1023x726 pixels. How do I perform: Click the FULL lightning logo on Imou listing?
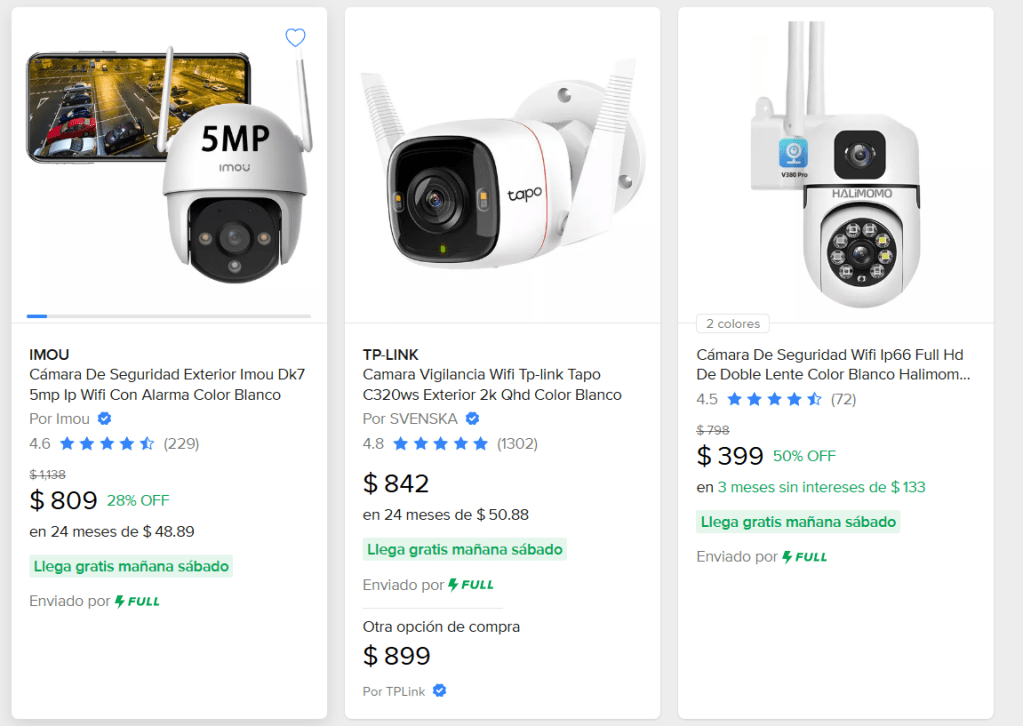pos(137,601)
